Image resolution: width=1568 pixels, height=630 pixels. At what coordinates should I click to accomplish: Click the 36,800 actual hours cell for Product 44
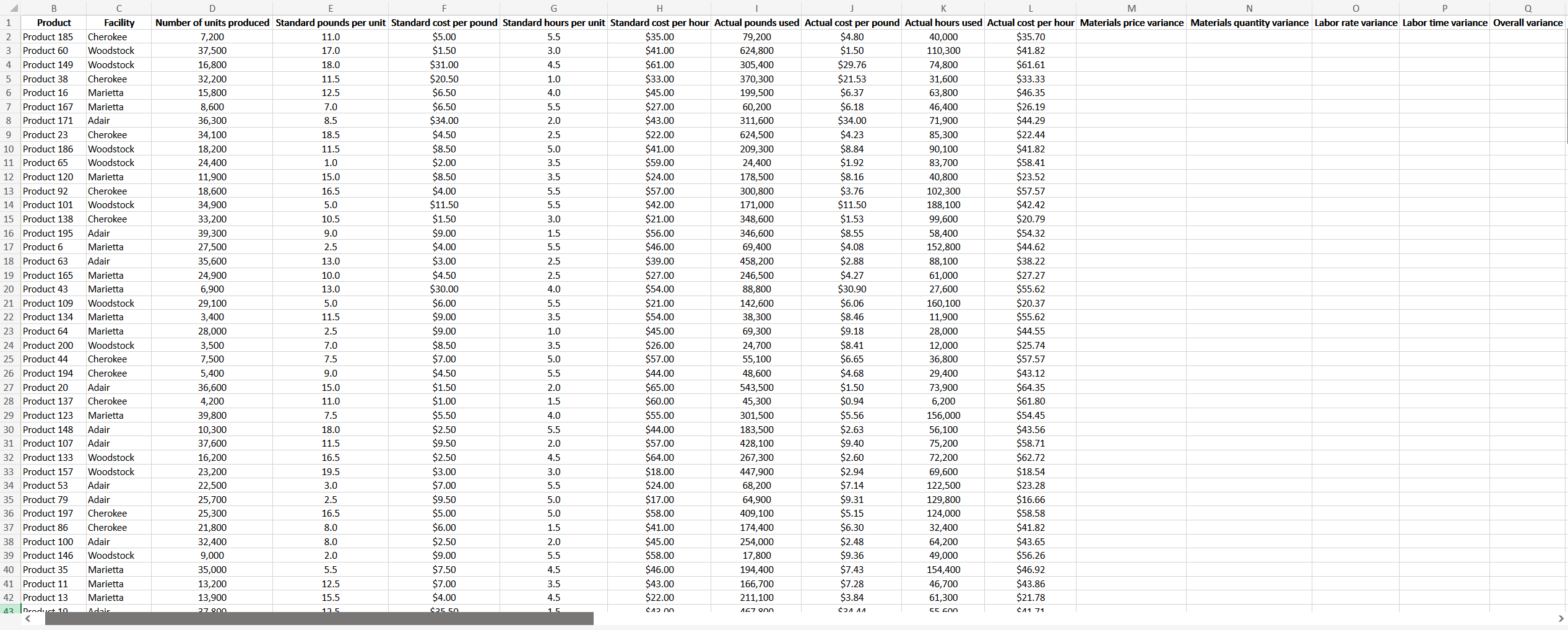pos(943,359)
